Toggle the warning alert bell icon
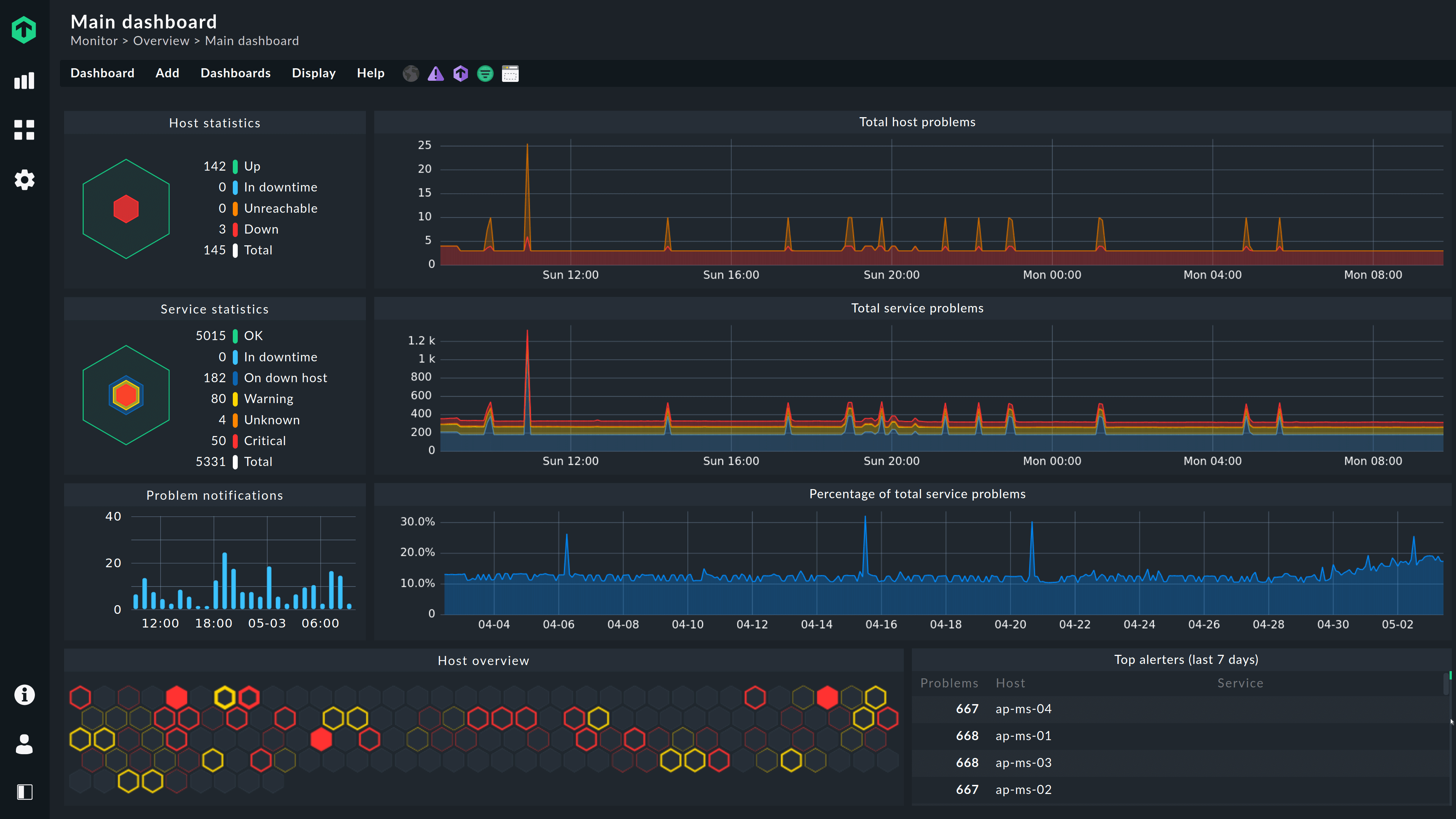Viewport: 1456px width, 819px height. click(436, 73)
